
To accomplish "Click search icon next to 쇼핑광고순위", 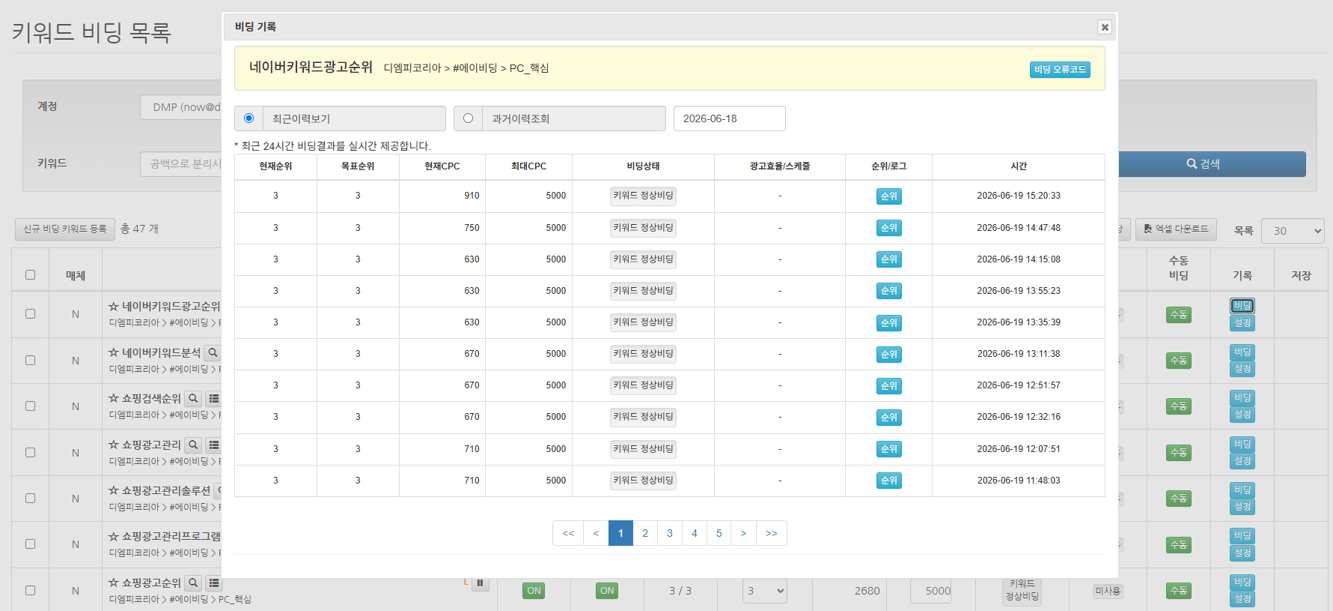I will tap(194, 583).
